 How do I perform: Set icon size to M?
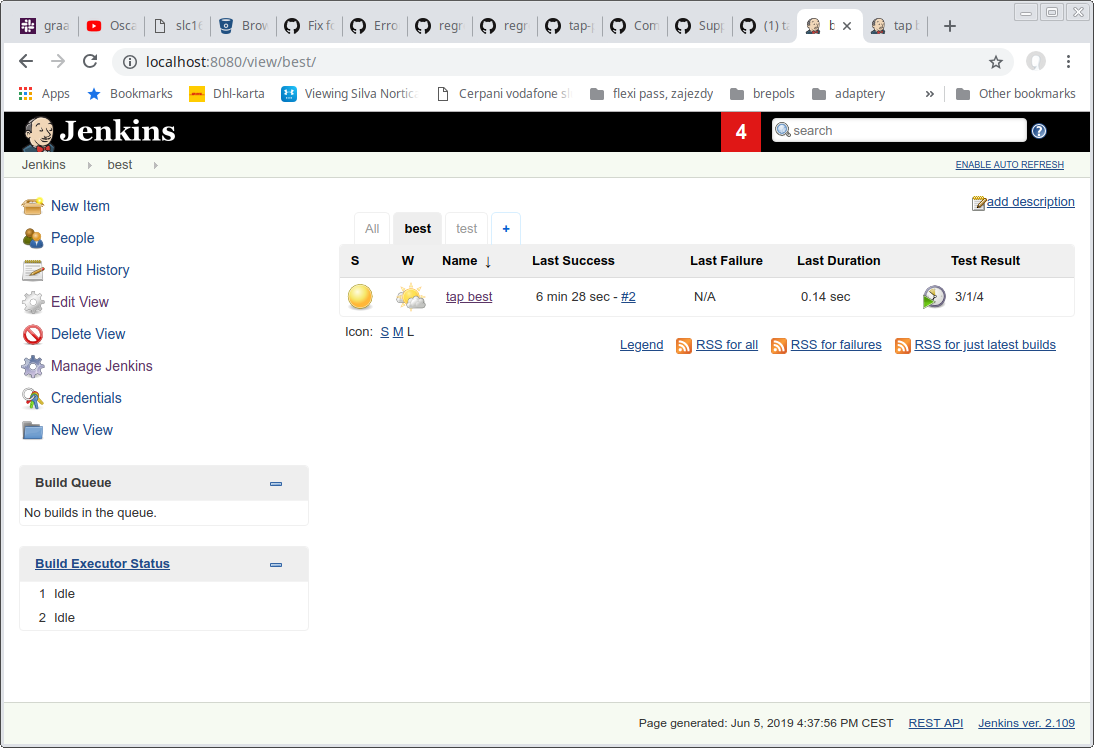click(398, 332)
